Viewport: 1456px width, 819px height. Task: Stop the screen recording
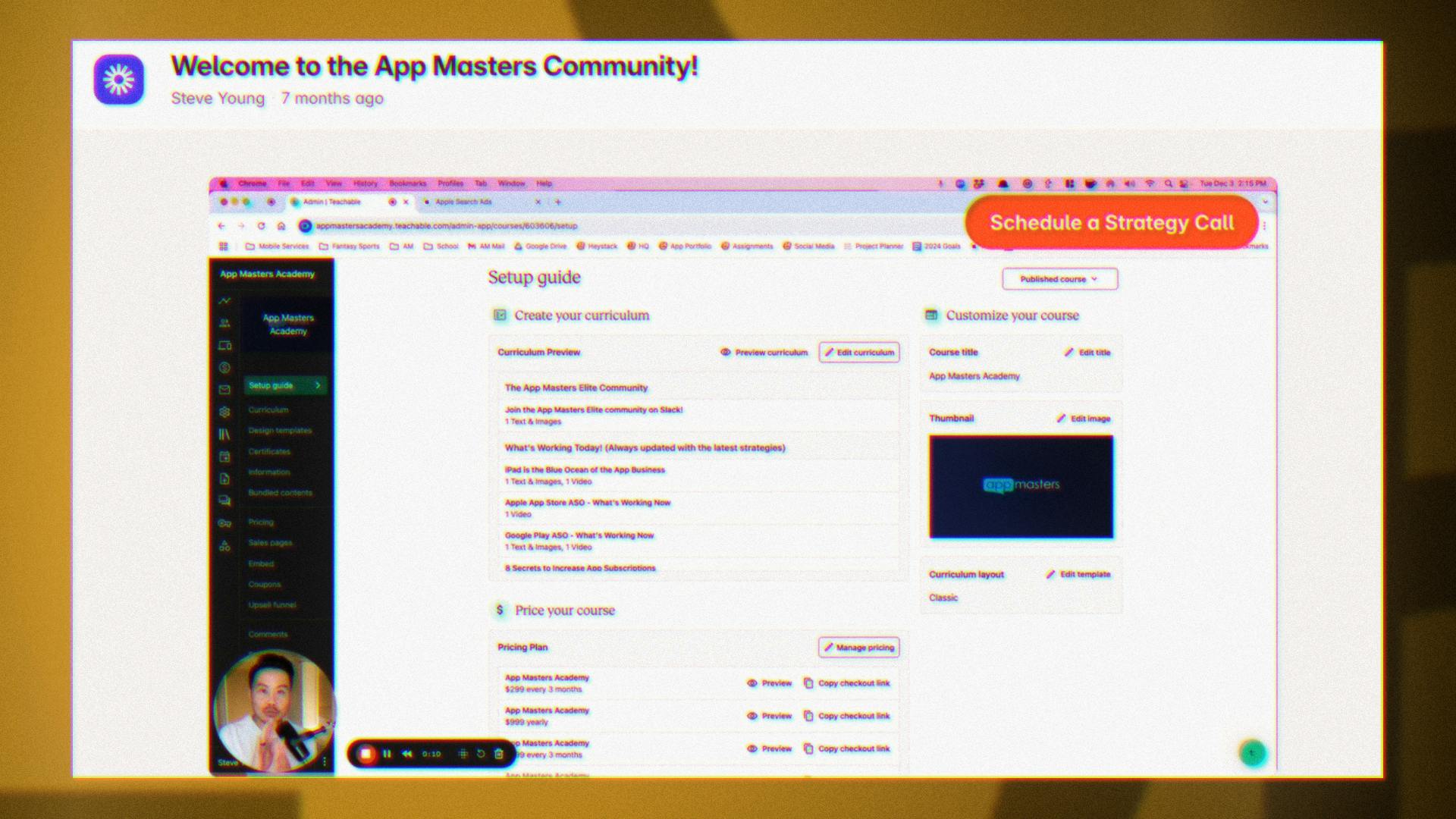coord(366,754)
